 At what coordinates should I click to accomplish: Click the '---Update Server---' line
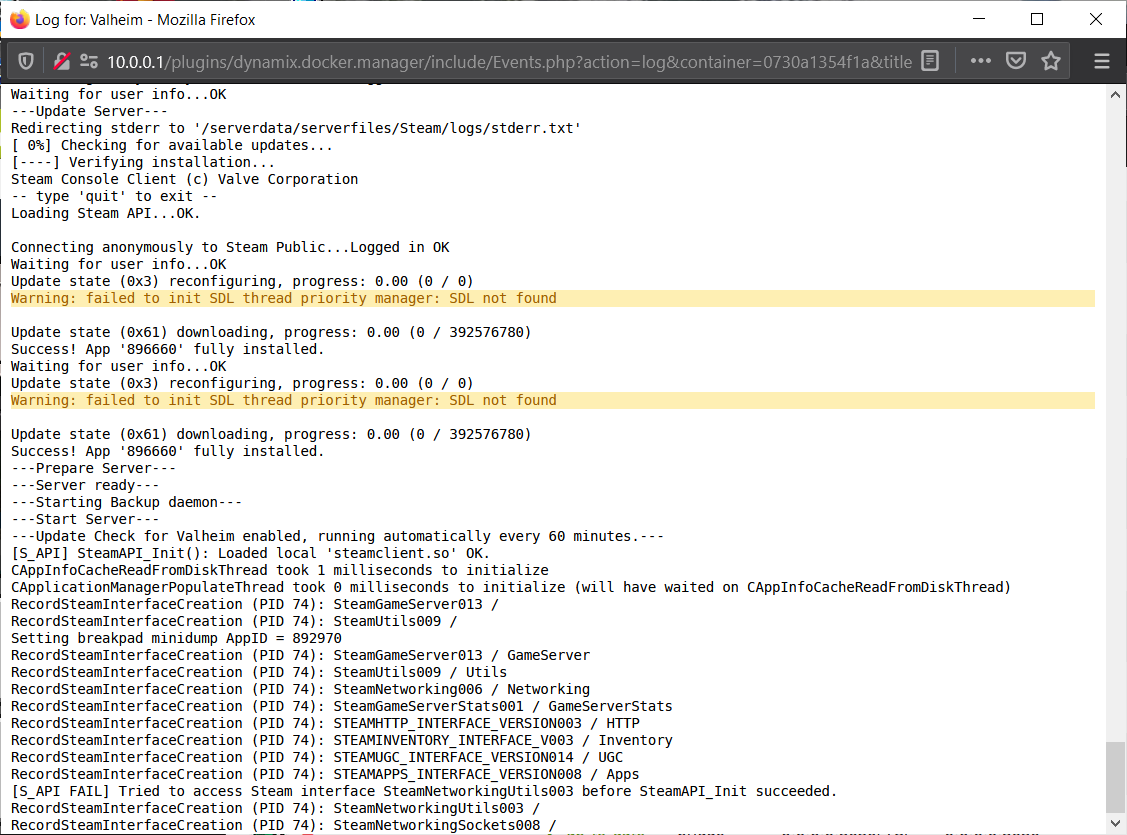[x=89, y=111]
